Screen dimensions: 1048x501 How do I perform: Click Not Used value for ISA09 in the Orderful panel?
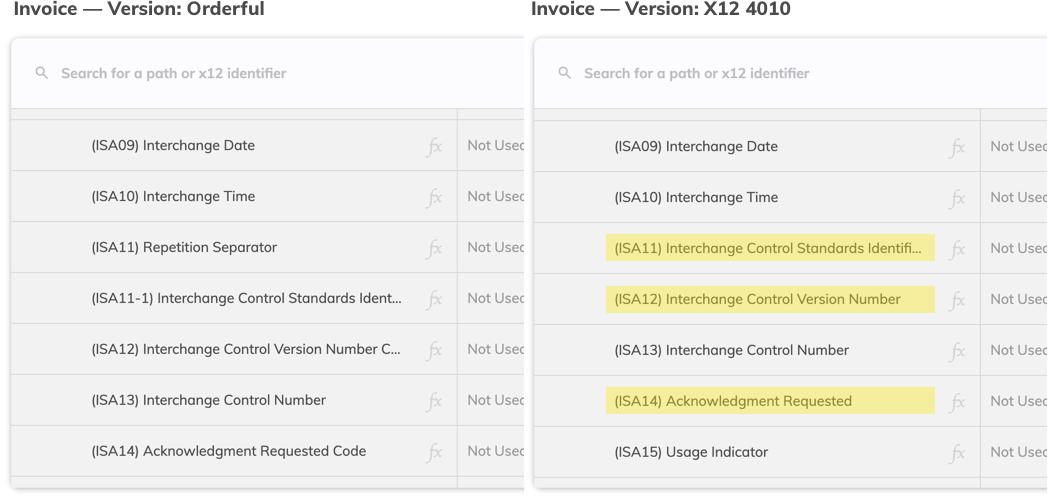(x=495, y=146)
